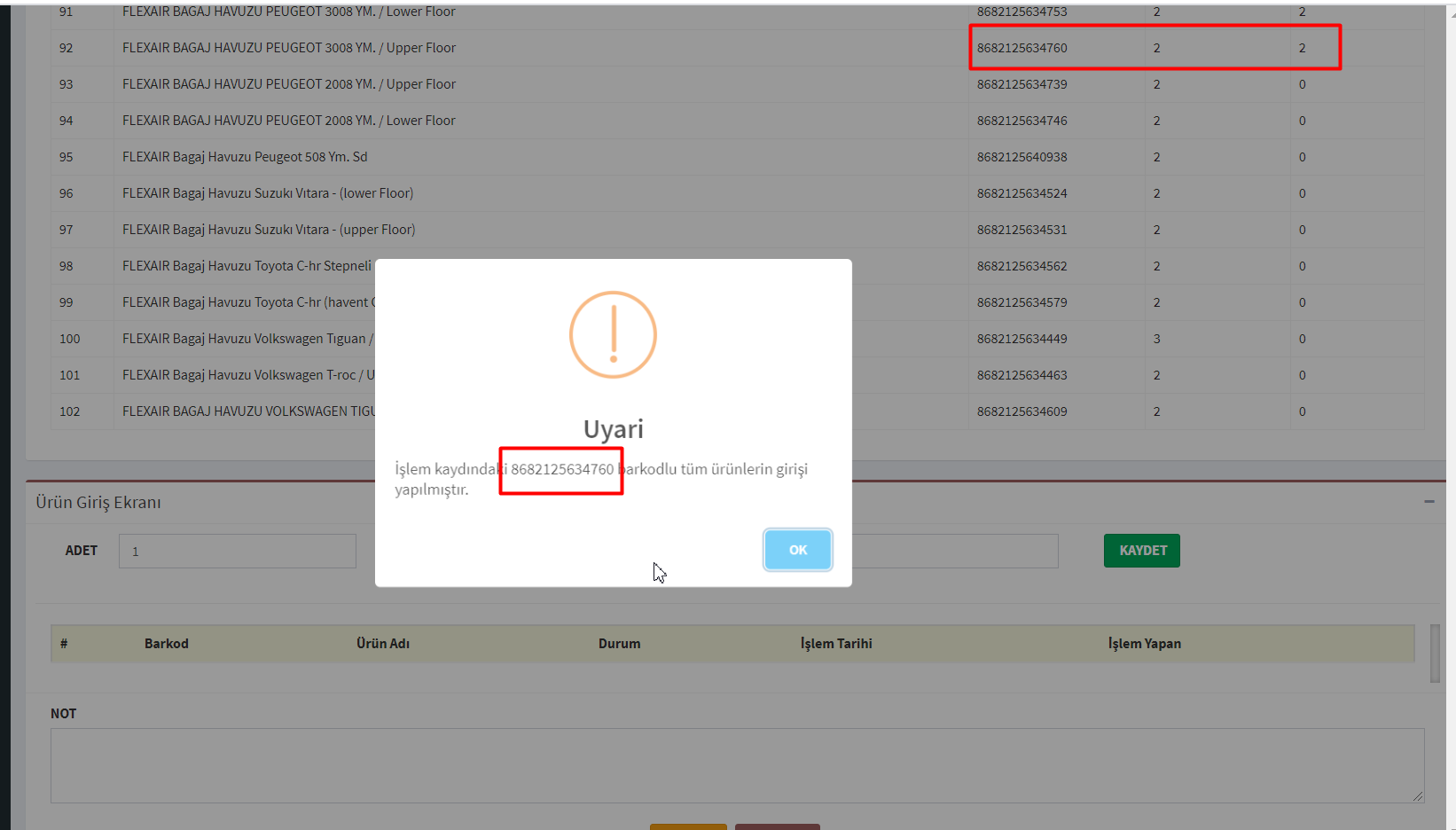1456x830 pixels.
Task: Click the vertical scrollbar beside lower table
Action: tap(1435, 654)
